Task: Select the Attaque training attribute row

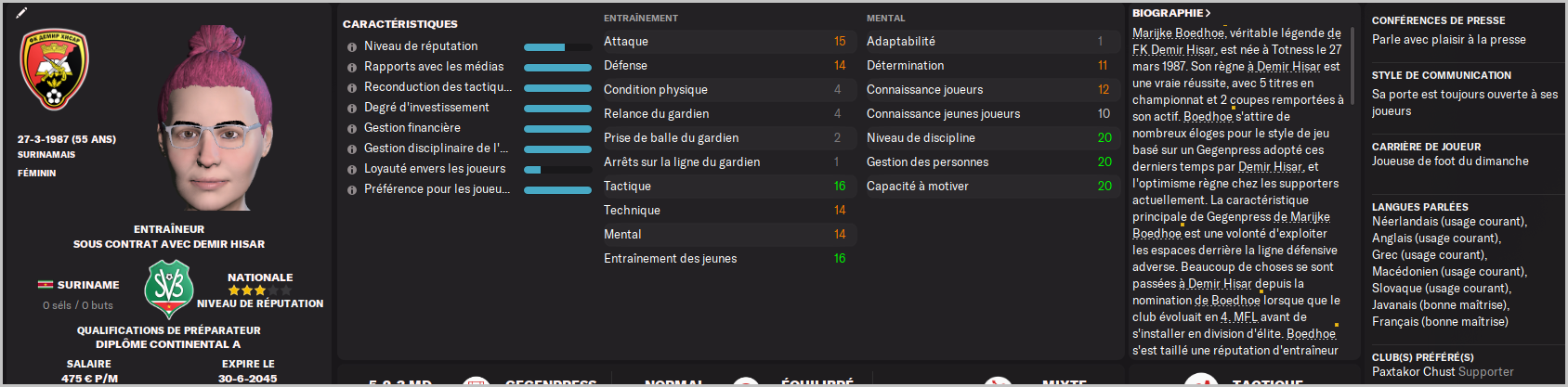Action: tap(725, 42)
